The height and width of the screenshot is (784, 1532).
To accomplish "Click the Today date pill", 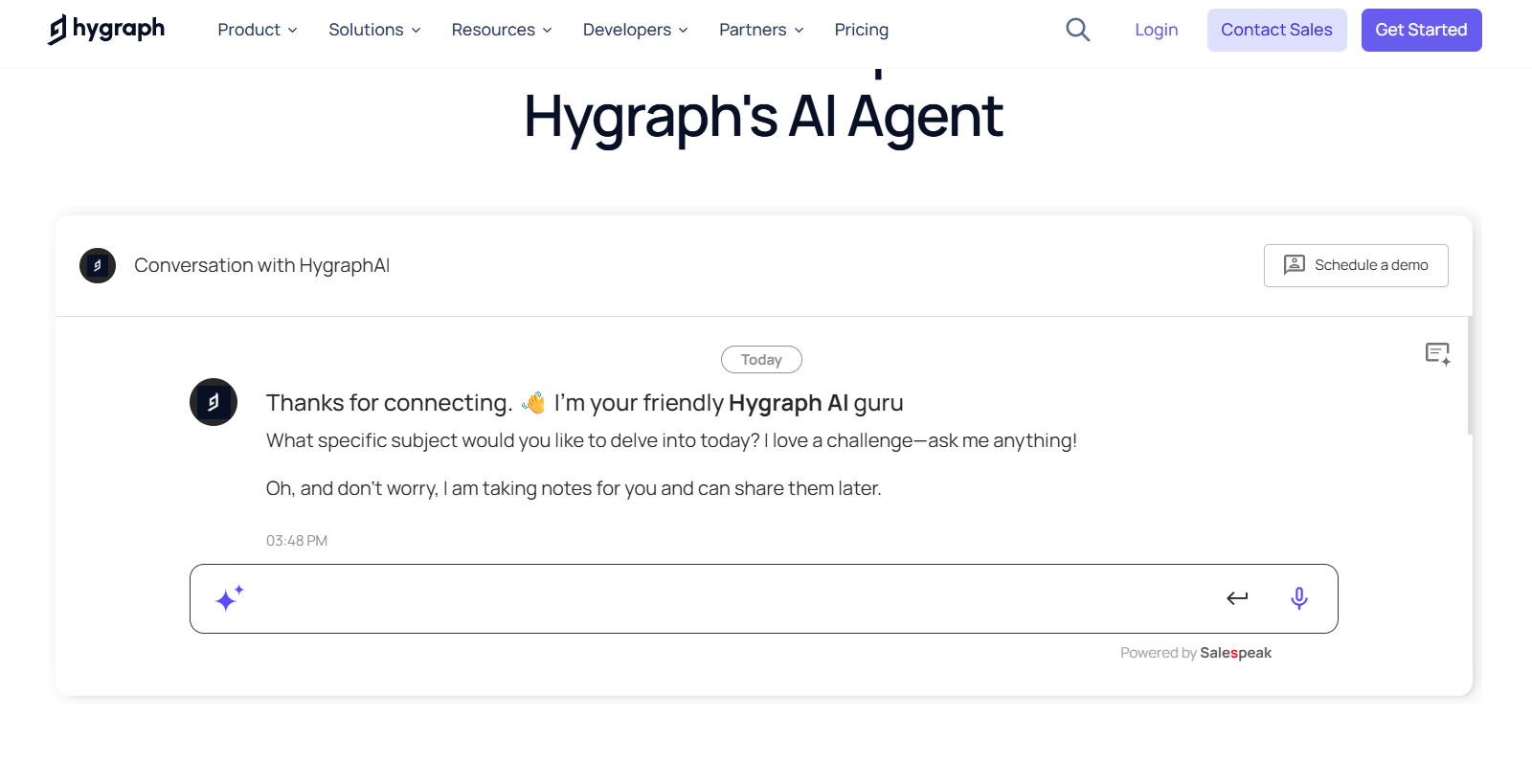I will pos(761,360).
